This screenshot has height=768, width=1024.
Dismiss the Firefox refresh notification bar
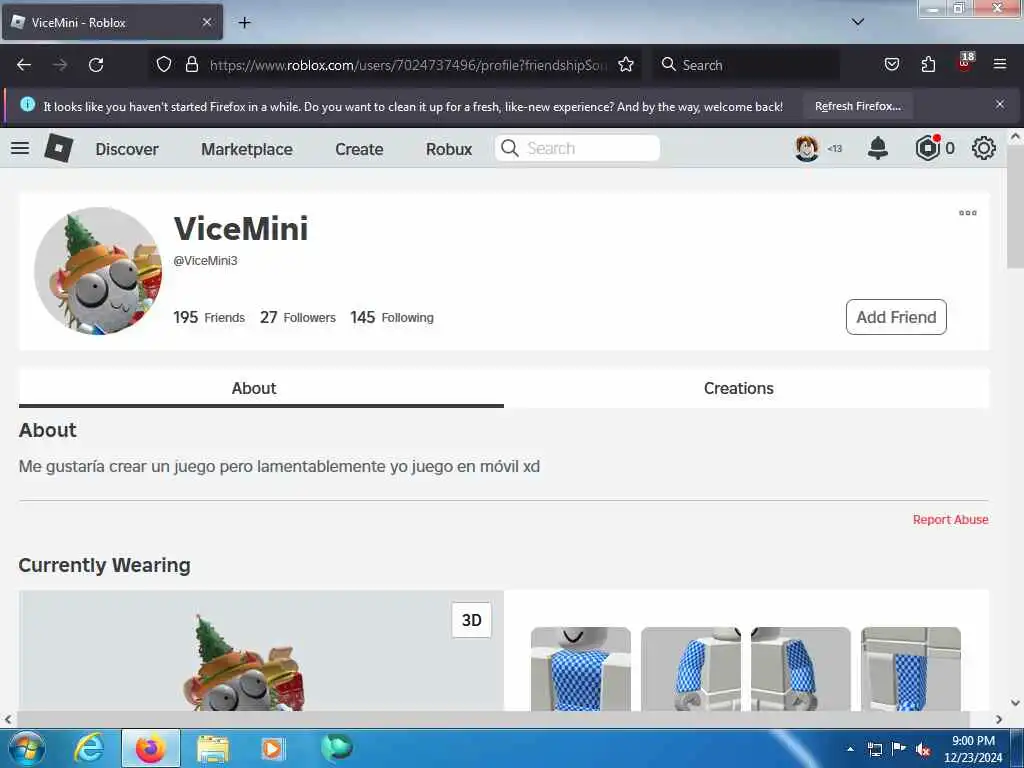click(999, 104)
